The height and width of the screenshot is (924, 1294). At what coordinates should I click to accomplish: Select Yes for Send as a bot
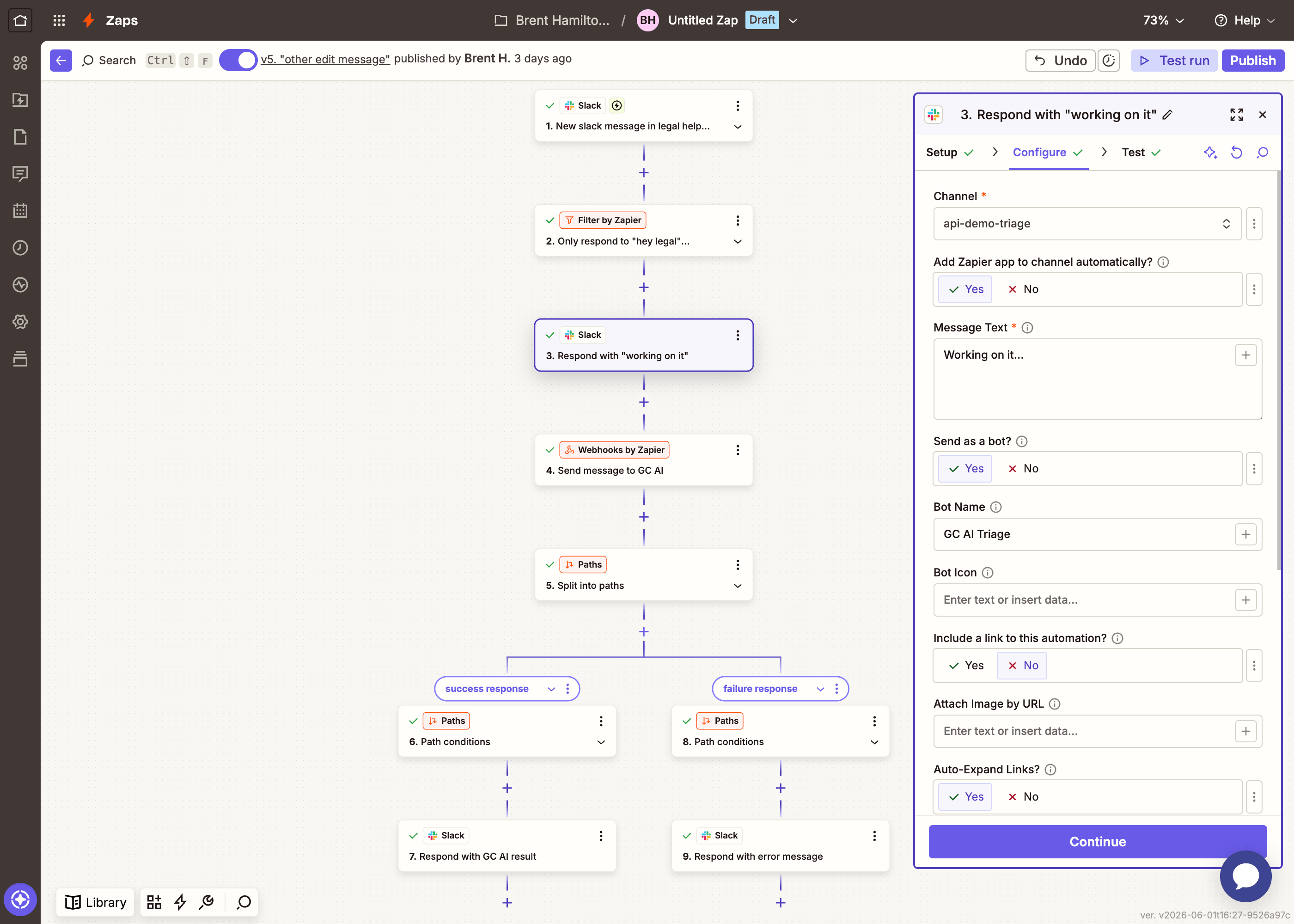point(965,468)
